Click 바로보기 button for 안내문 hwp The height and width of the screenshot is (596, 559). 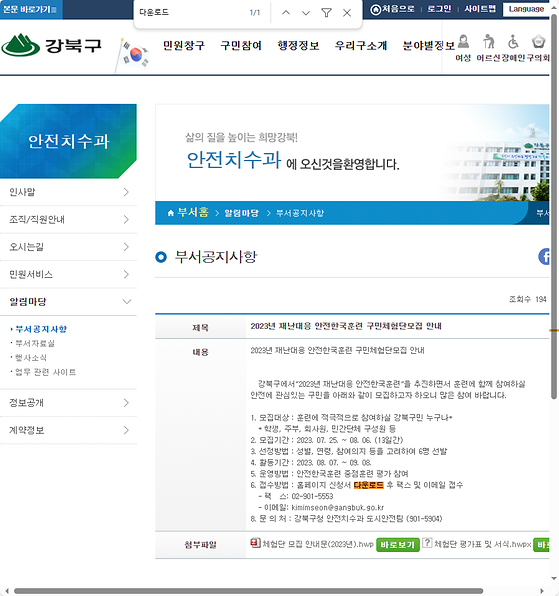tap(398, 545)
